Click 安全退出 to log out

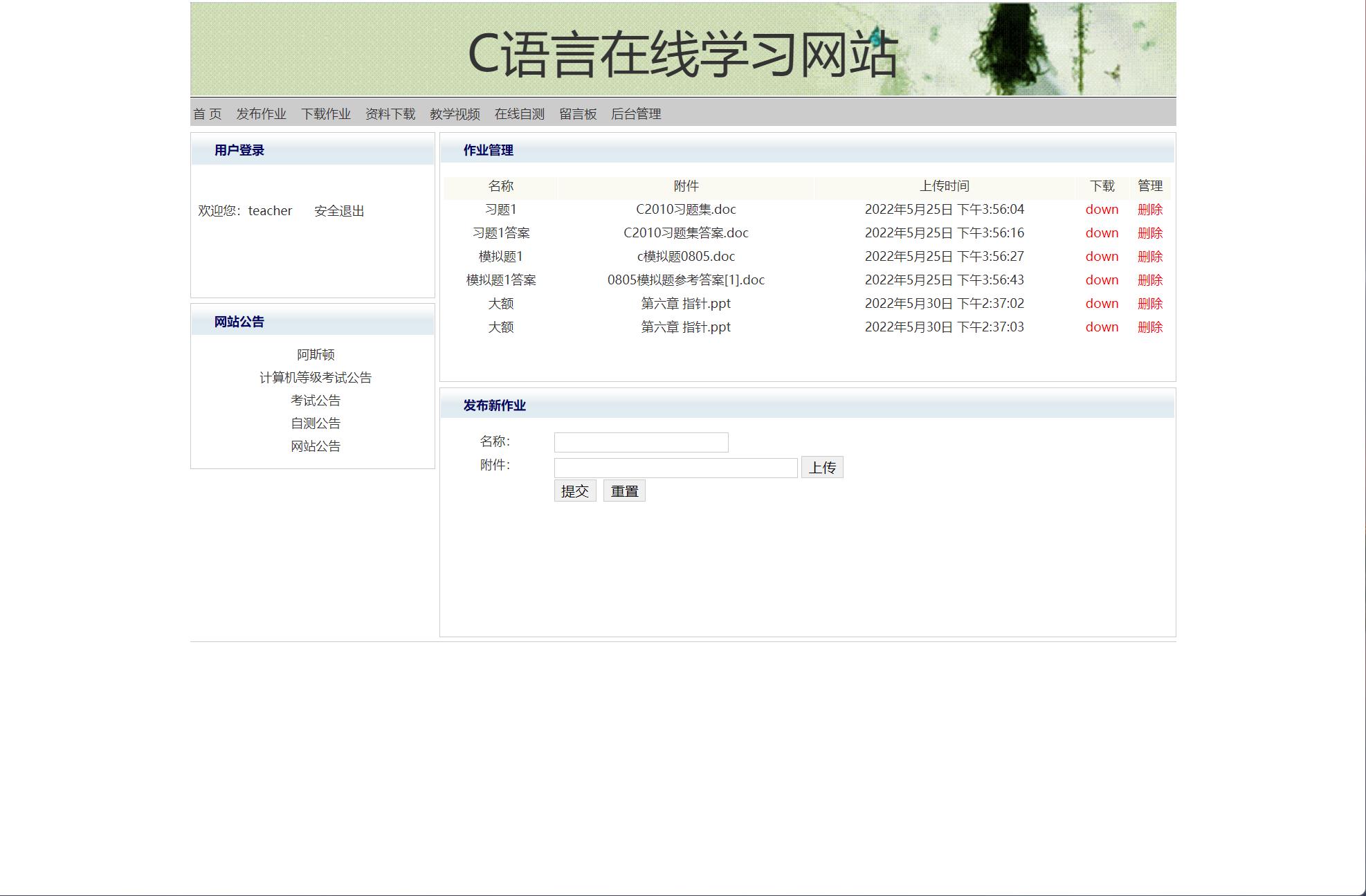(340, 210)
